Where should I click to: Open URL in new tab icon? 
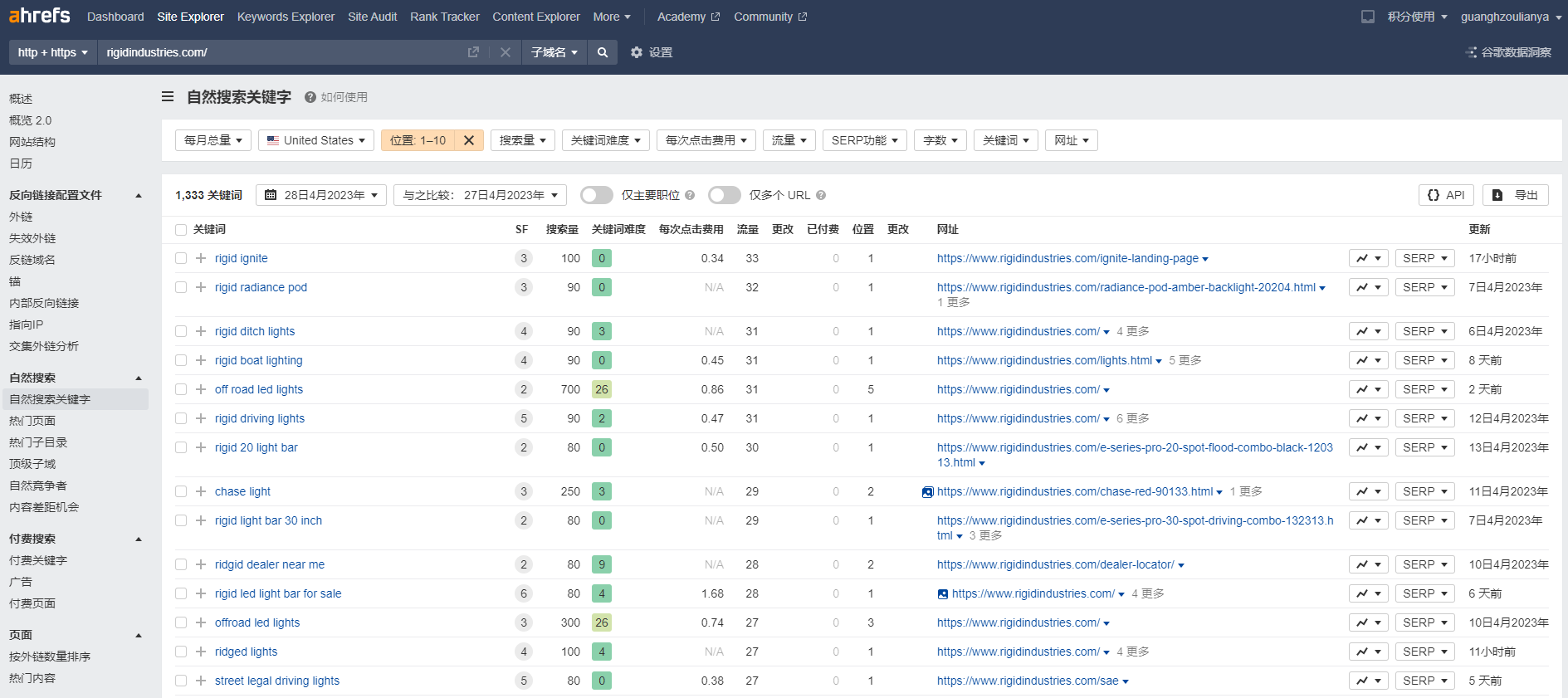pos(473,52)
